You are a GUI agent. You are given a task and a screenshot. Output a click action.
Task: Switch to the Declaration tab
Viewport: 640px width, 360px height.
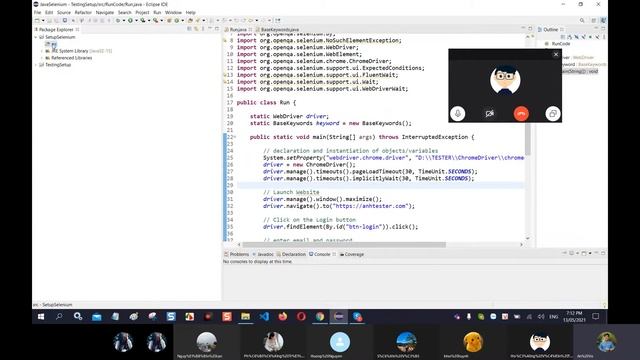[x=291, y=254]
